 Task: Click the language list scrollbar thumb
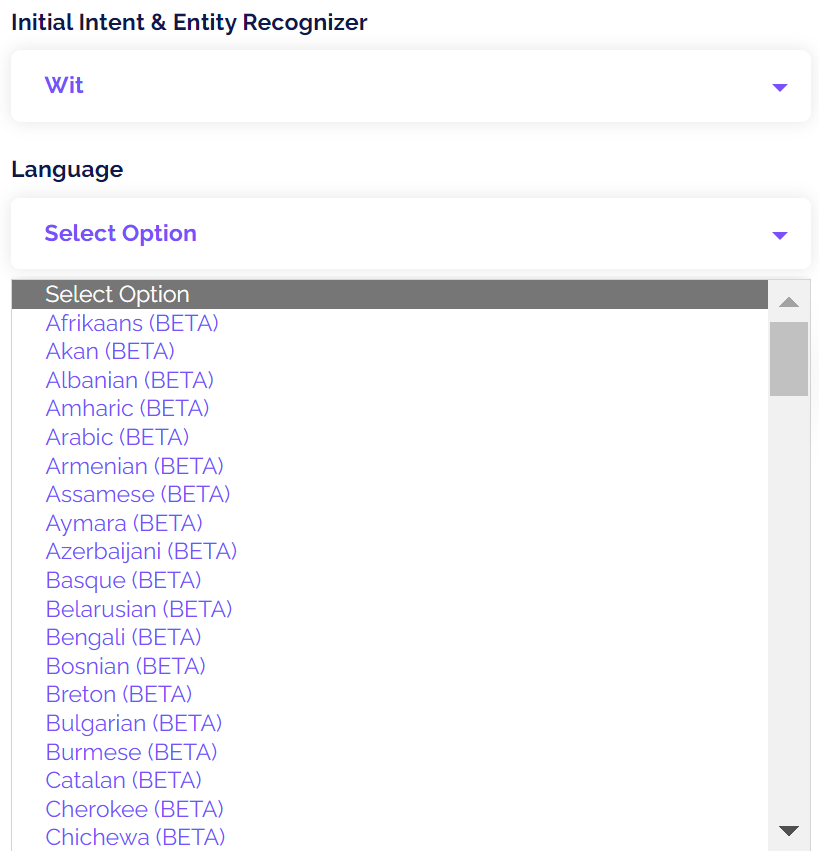(788, 359)
